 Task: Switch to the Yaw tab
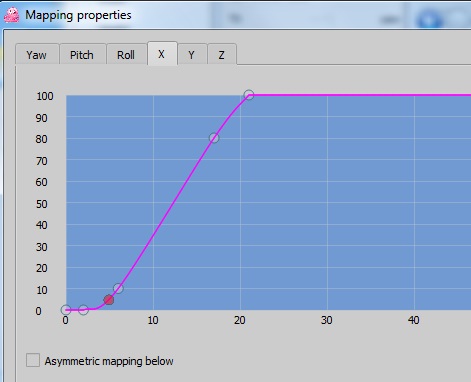coord(37,54)
